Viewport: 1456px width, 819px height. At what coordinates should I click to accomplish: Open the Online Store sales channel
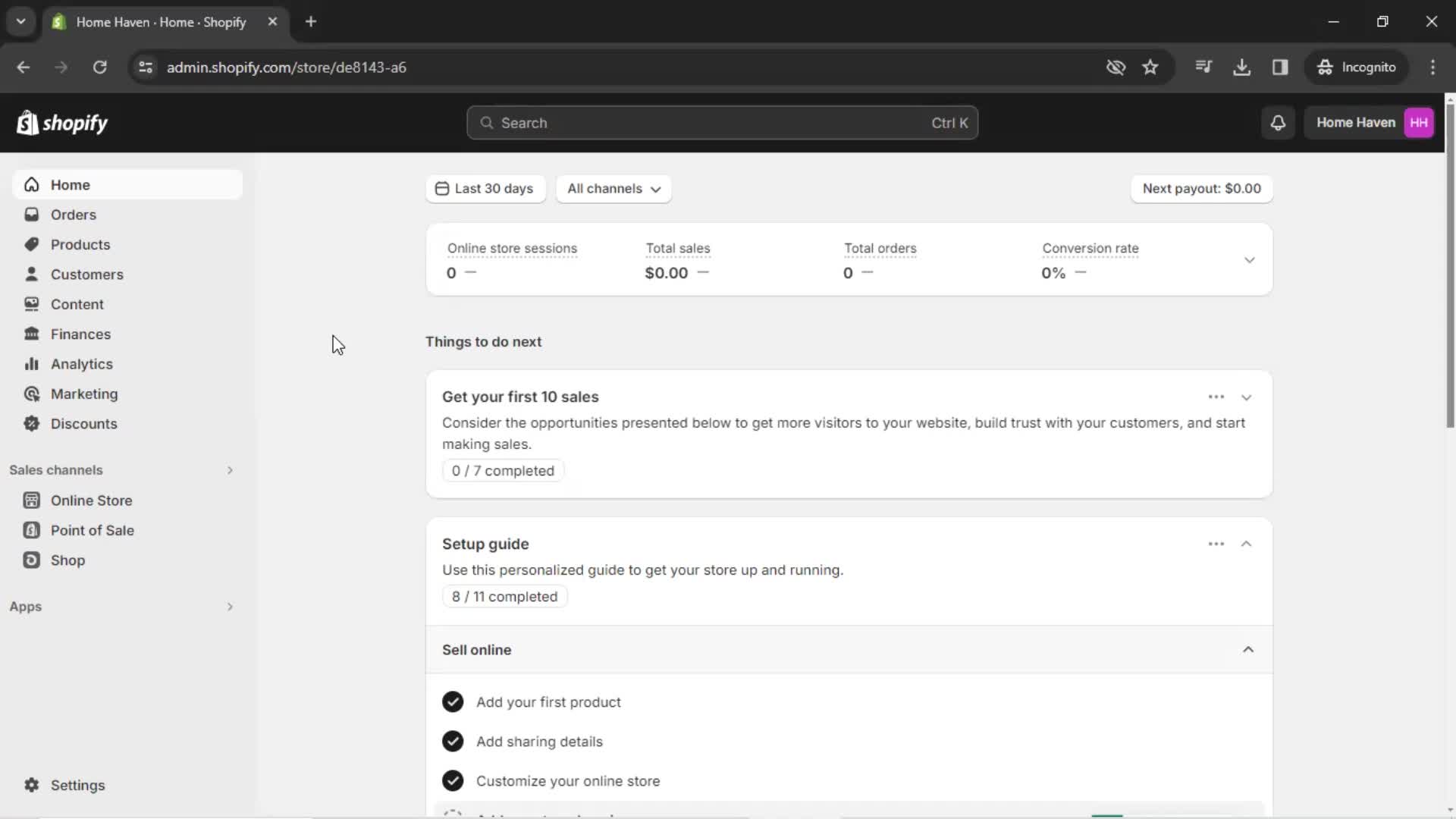coord(91,500)
